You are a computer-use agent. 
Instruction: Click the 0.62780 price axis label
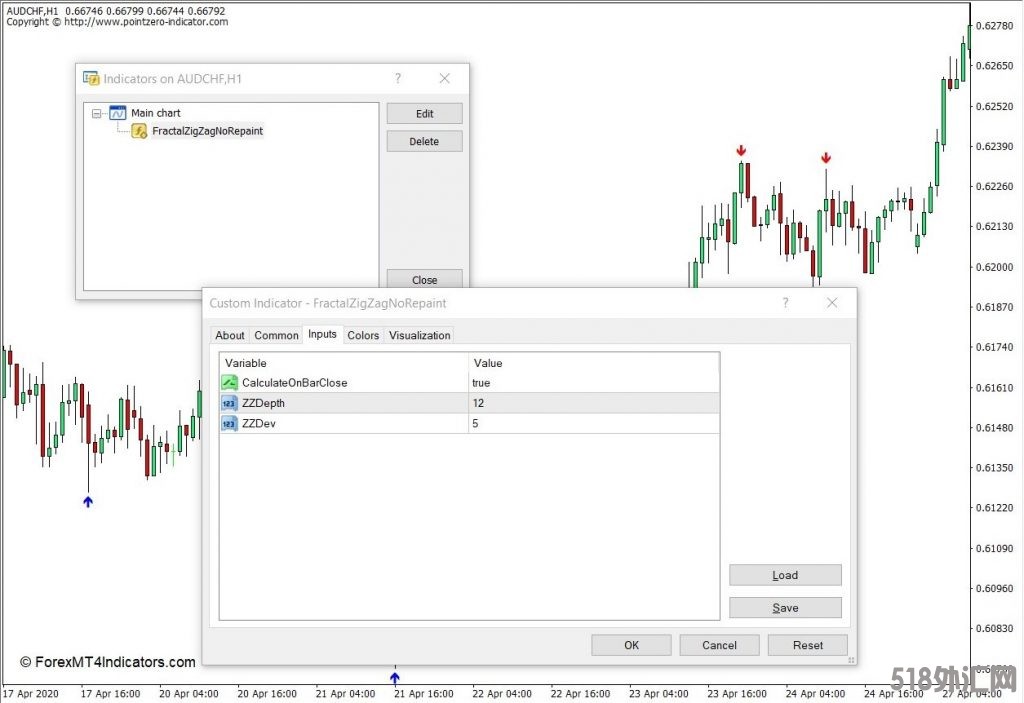[x=995, y=25]
